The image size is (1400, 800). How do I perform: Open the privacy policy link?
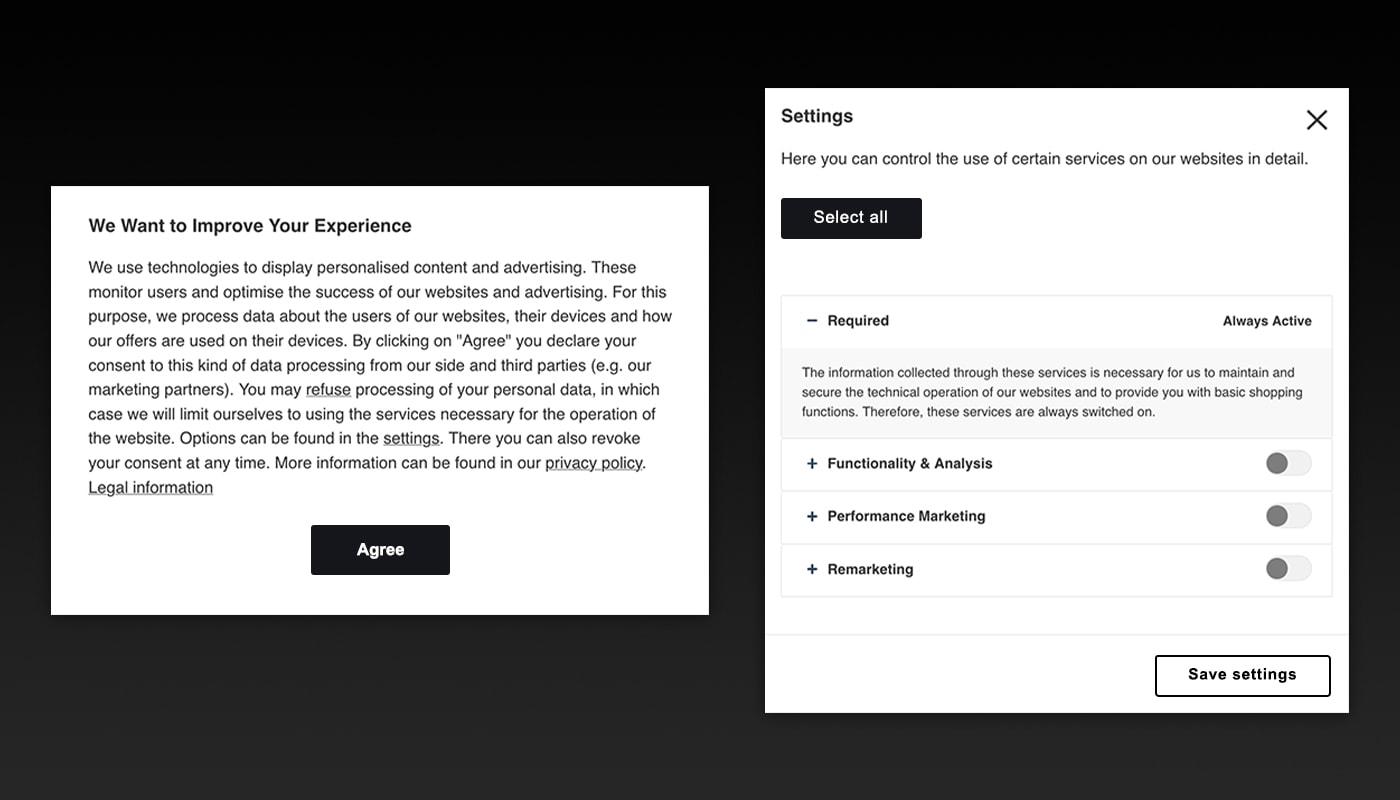(x=593, y=463)
